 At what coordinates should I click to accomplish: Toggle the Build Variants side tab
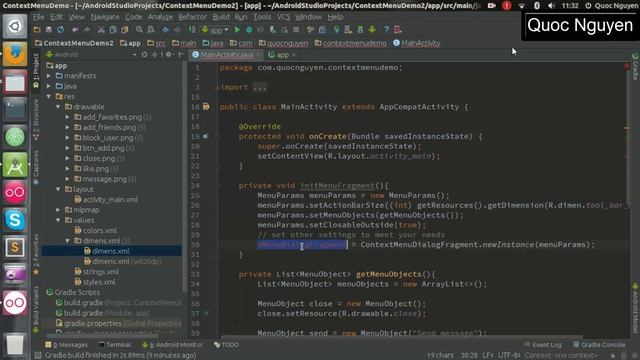(x=36, y=309)
